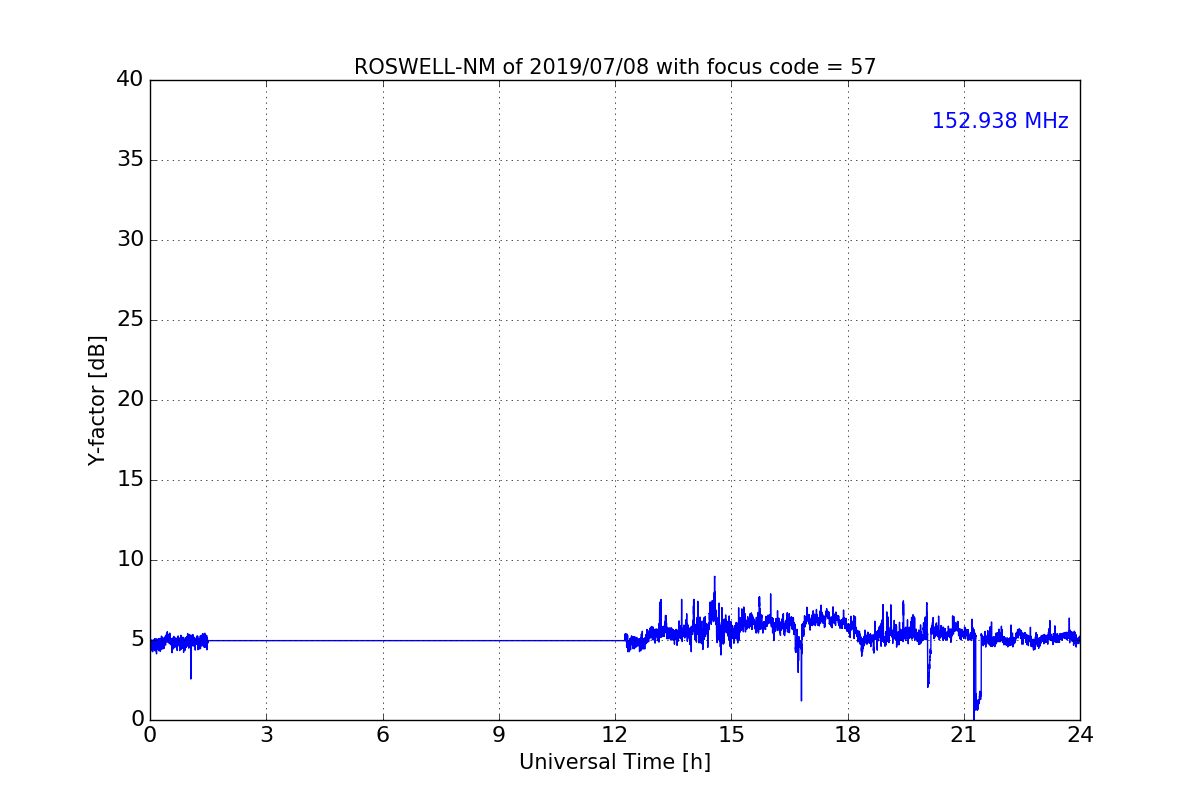Click the y-axis tick label '20'
This screenshot has height=800, width=1200.
click(x=130, y=400)
